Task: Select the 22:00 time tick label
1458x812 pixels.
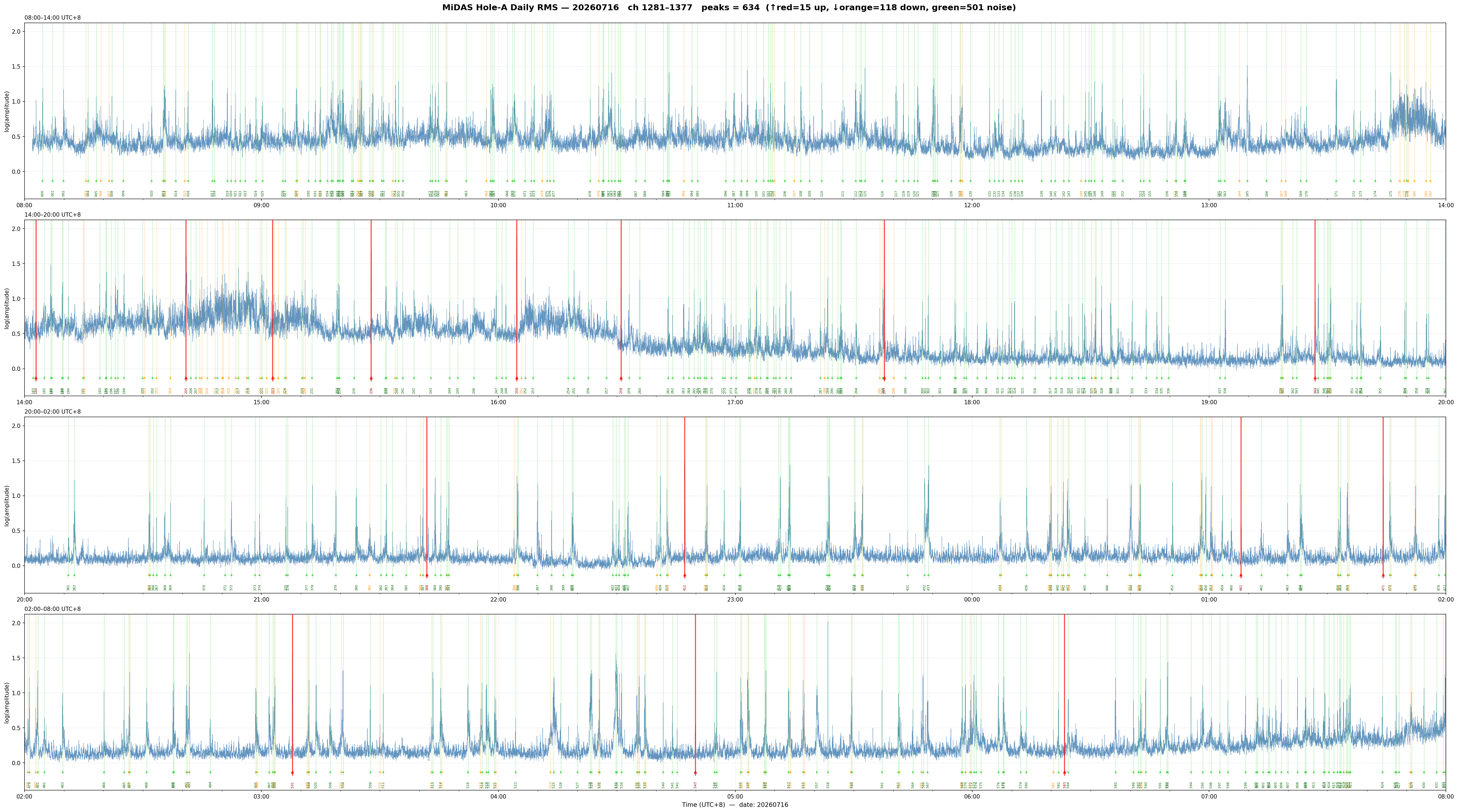Action: (x=498, y=599)
